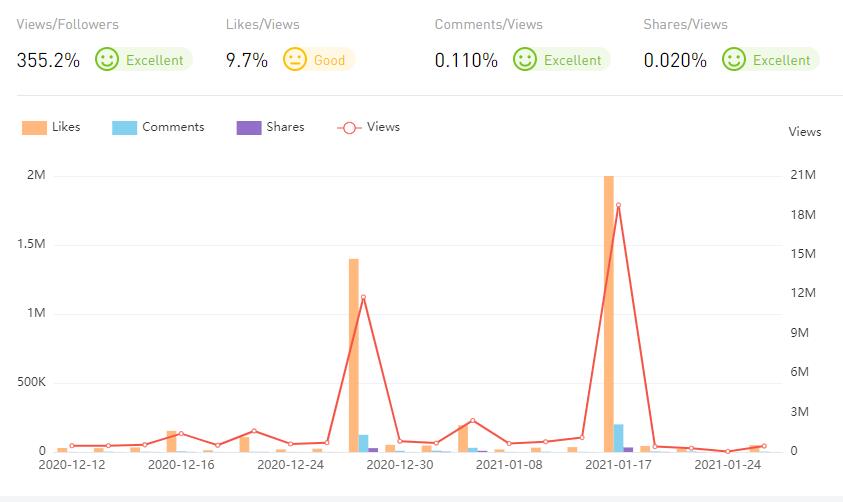
Task: Click the Comments/Views Excellent smiley icon
Action: pos(525,60)
